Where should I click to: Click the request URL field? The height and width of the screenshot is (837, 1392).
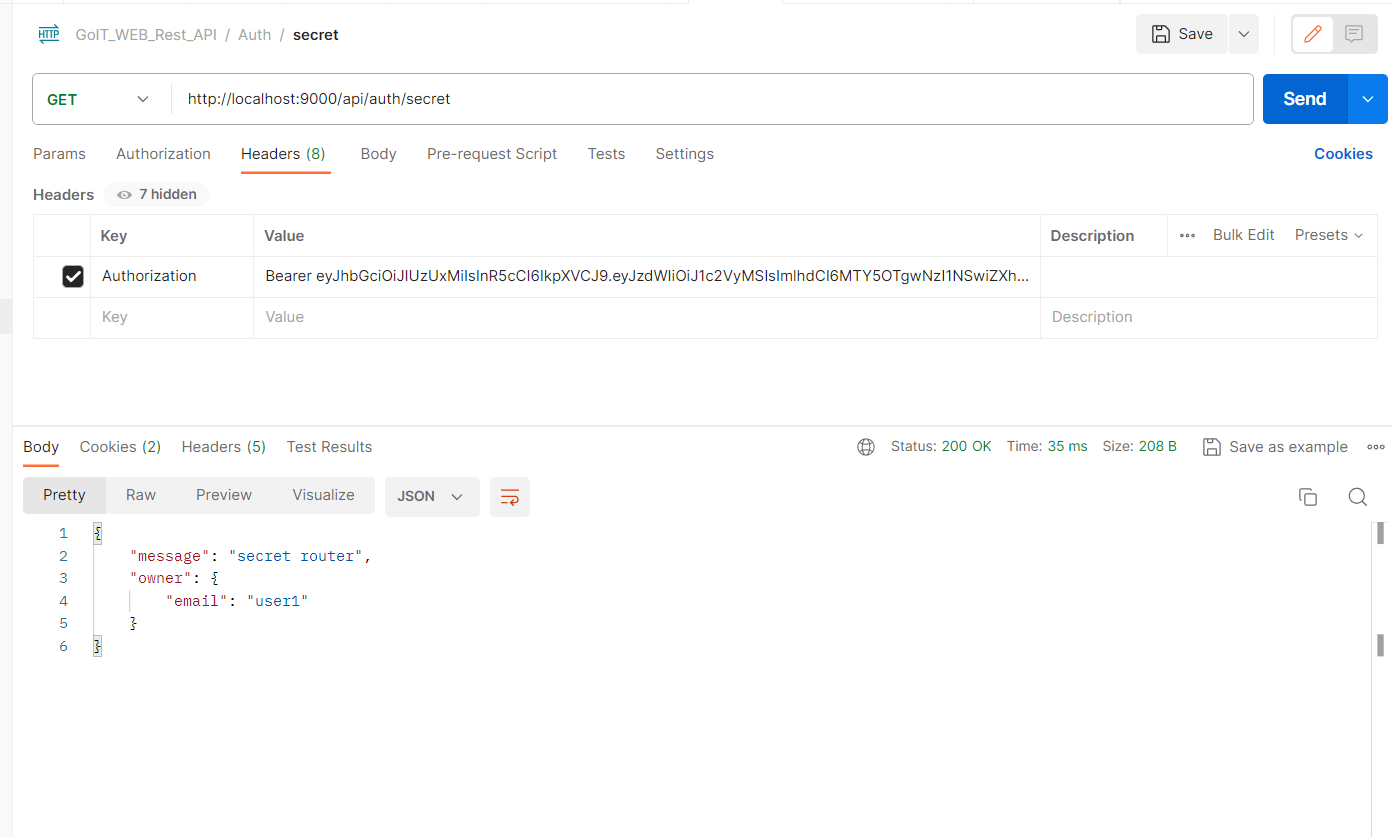[x=712, y=99]
